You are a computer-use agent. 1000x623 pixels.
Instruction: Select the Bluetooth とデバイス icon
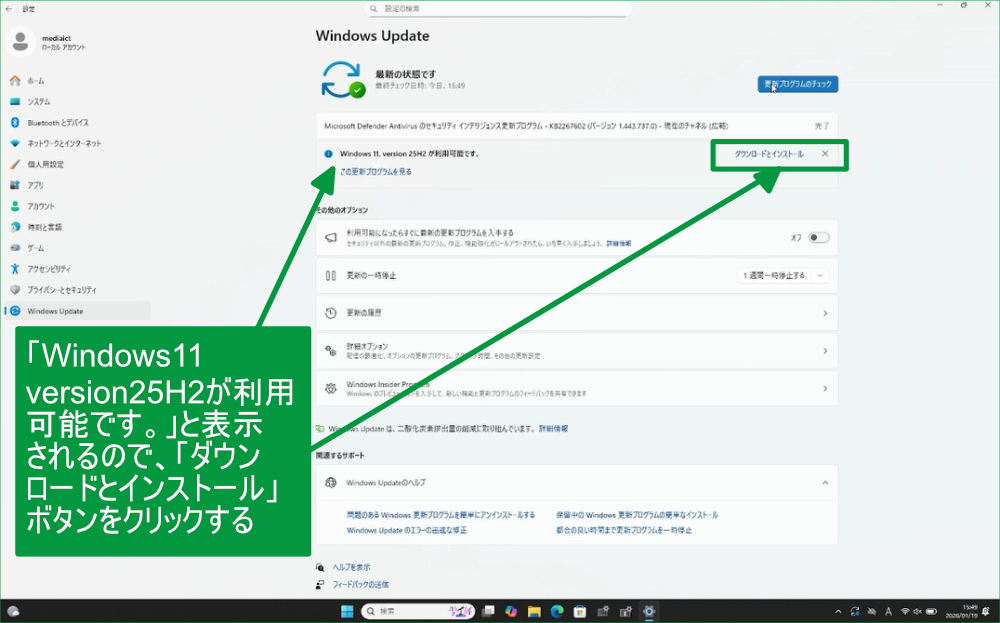coord(15,122)
